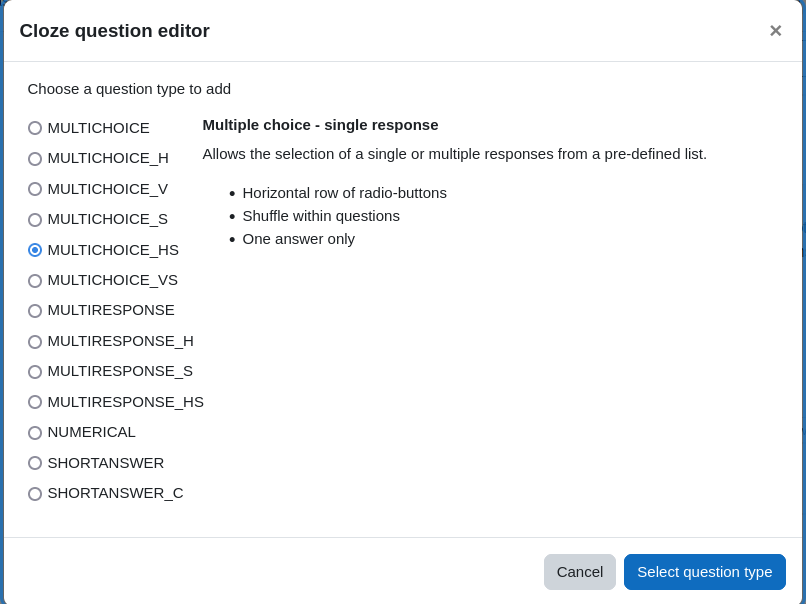Confirm with Select question type button
Viewport: 806px width, 604px height.
tap(705, 572)
